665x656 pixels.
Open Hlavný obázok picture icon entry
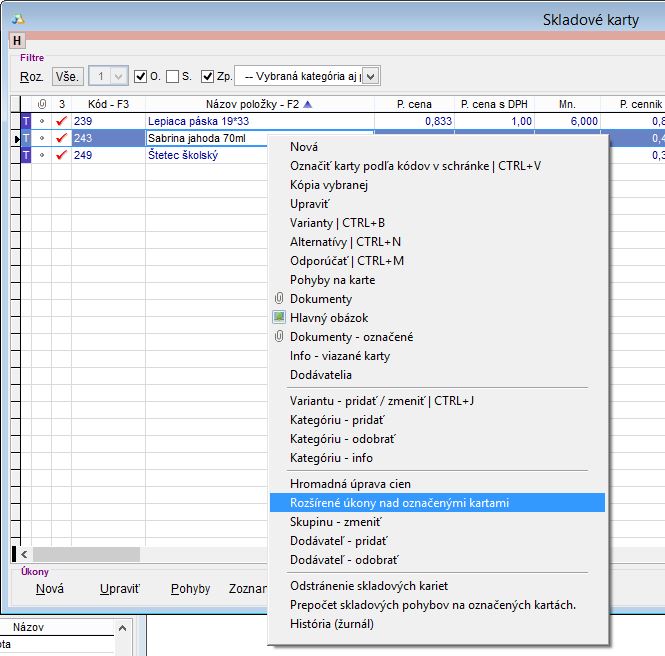pyautogui.click(x=328, y=318)
